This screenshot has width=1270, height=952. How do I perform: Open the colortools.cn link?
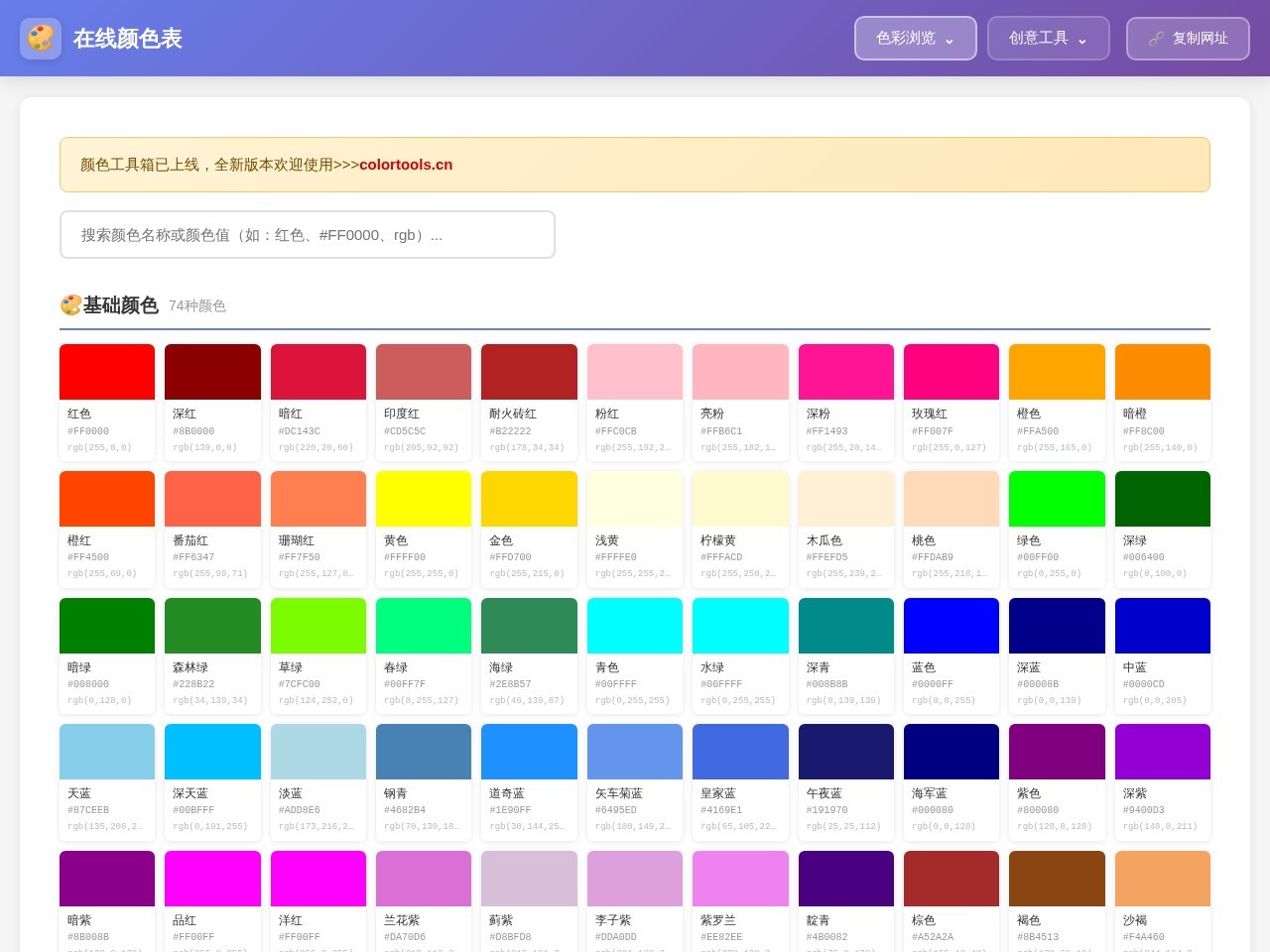[x=406, y=165]
